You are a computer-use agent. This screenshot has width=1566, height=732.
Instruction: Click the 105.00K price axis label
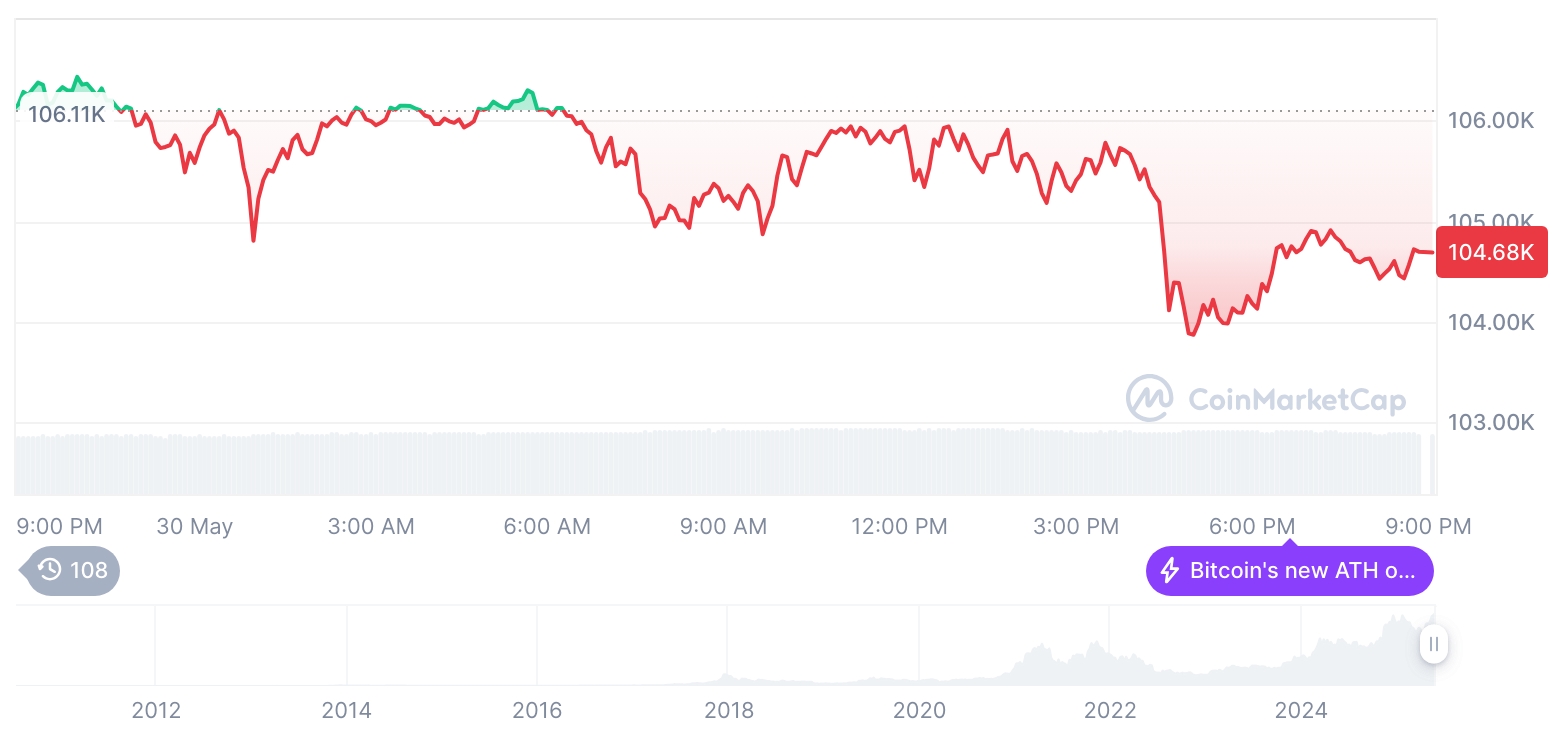(1490, 221)
